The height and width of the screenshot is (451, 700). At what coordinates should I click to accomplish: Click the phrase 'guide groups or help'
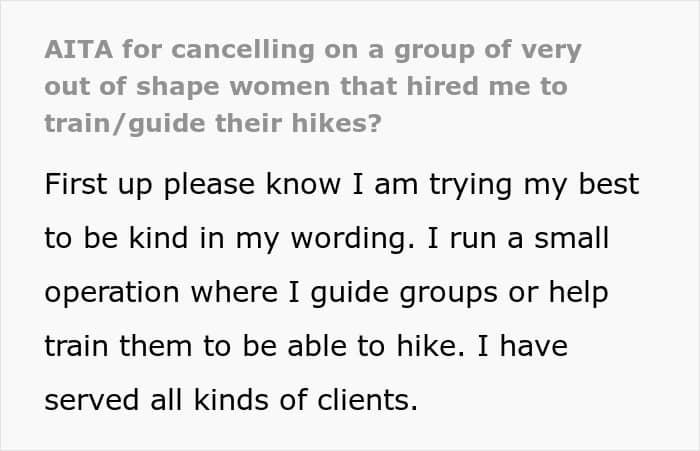click(x=459, y=293)
